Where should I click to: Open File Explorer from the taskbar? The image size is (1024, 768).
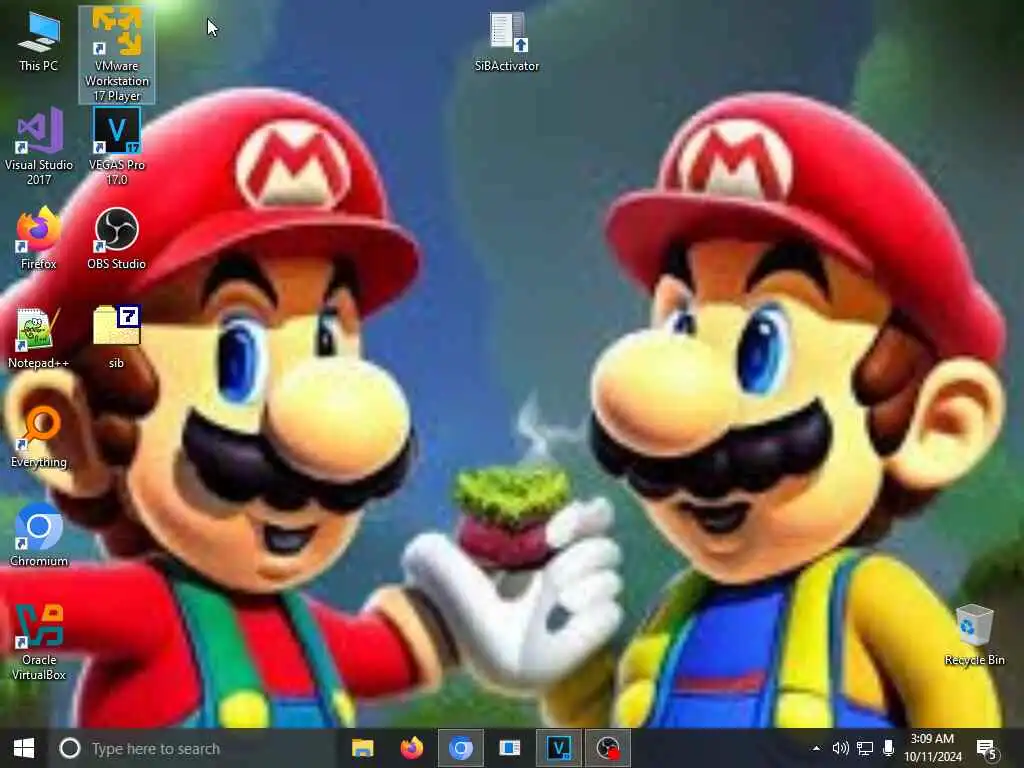[362, 748]
